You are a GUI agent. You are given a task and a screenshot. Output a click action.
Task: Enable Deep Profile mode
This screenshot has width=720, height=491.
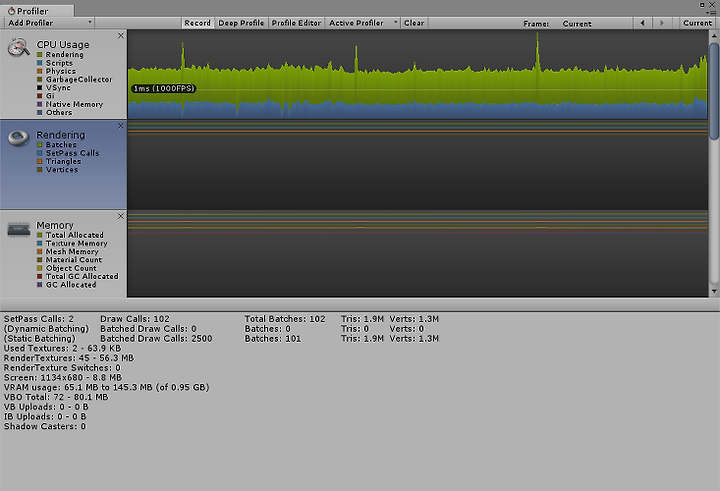241,23
